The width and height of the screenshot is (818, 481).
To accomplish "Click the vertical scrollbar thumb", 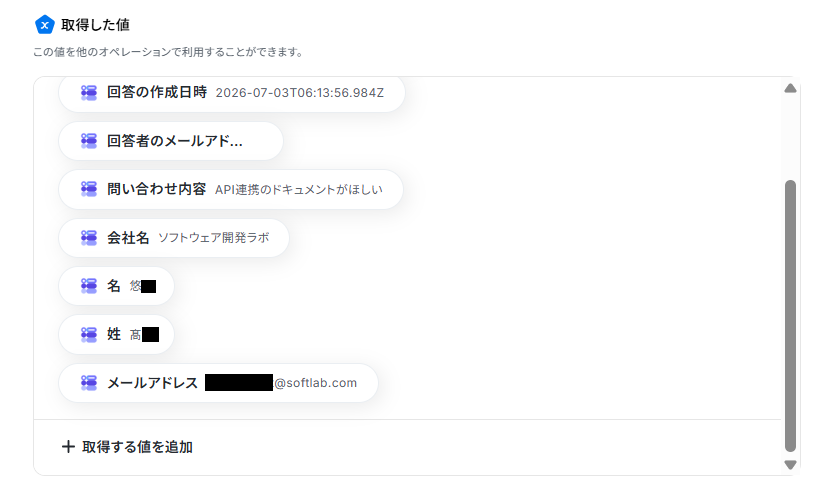I will point(790,316).
